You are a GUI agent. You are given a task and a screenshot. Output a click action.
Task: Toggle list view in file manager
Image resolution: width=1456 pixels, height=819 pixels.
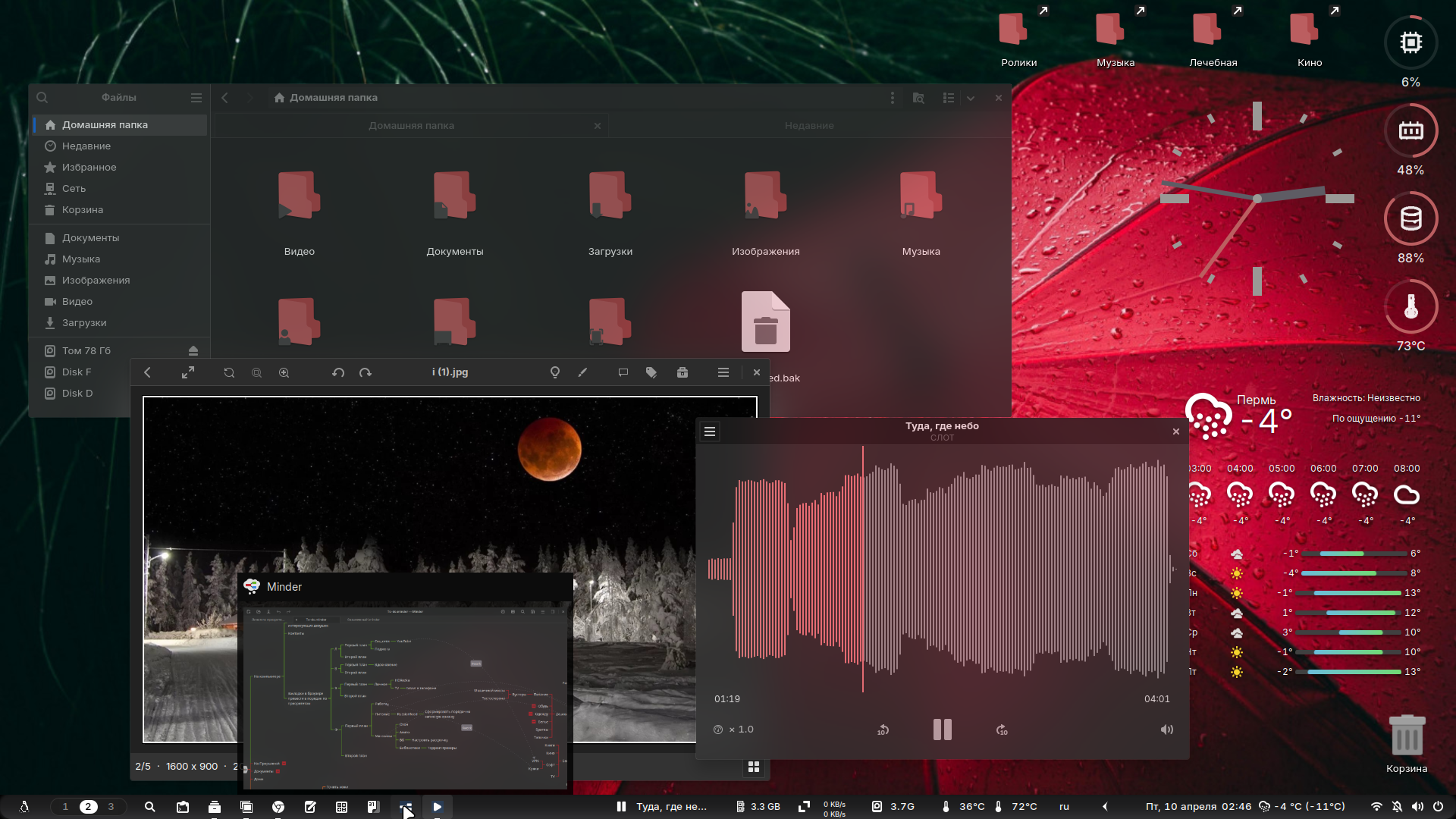click(948, 98)
